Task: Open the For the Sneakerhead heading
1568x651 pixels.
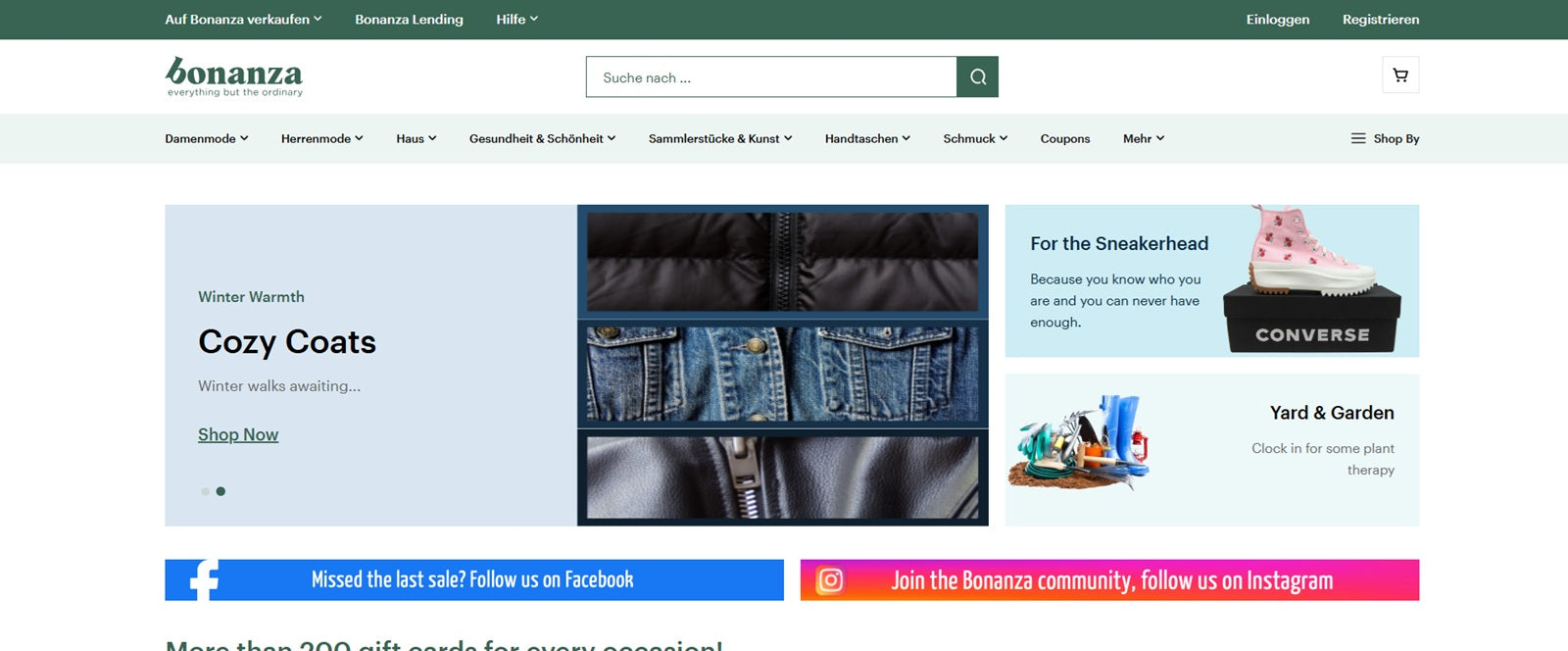Action: point(1119,243)
